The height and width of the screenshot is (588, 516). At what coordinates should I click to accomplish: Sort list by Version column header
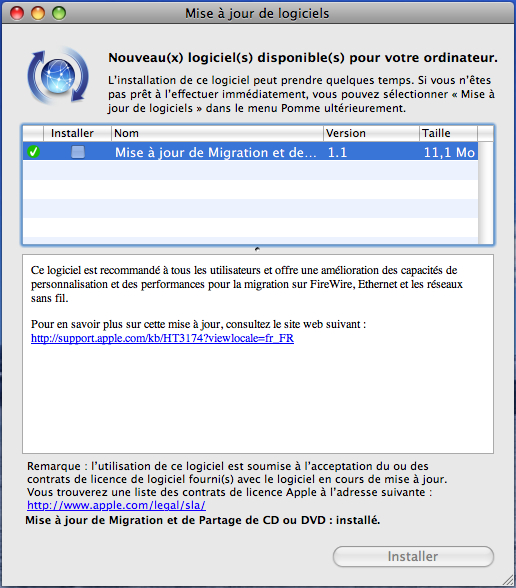pos(371,134)
